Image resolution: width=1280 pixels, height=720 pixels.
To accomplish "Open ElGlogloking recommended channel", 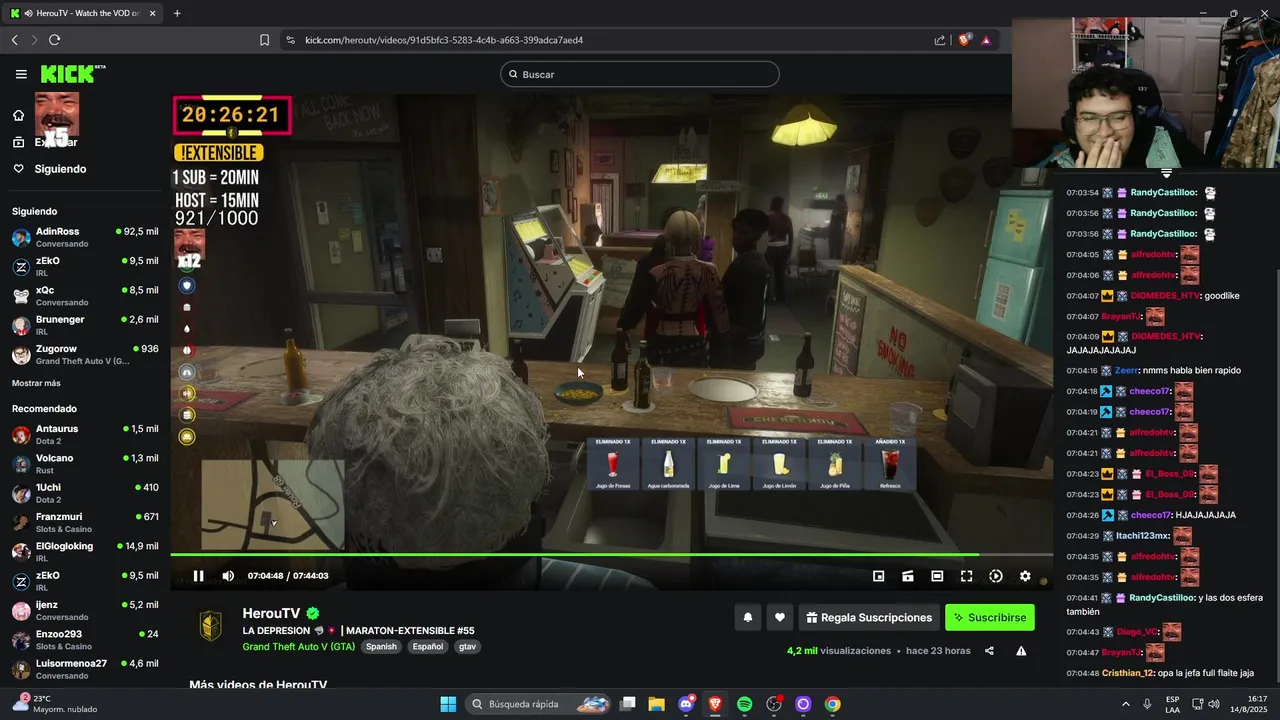I will coord(85,552).
